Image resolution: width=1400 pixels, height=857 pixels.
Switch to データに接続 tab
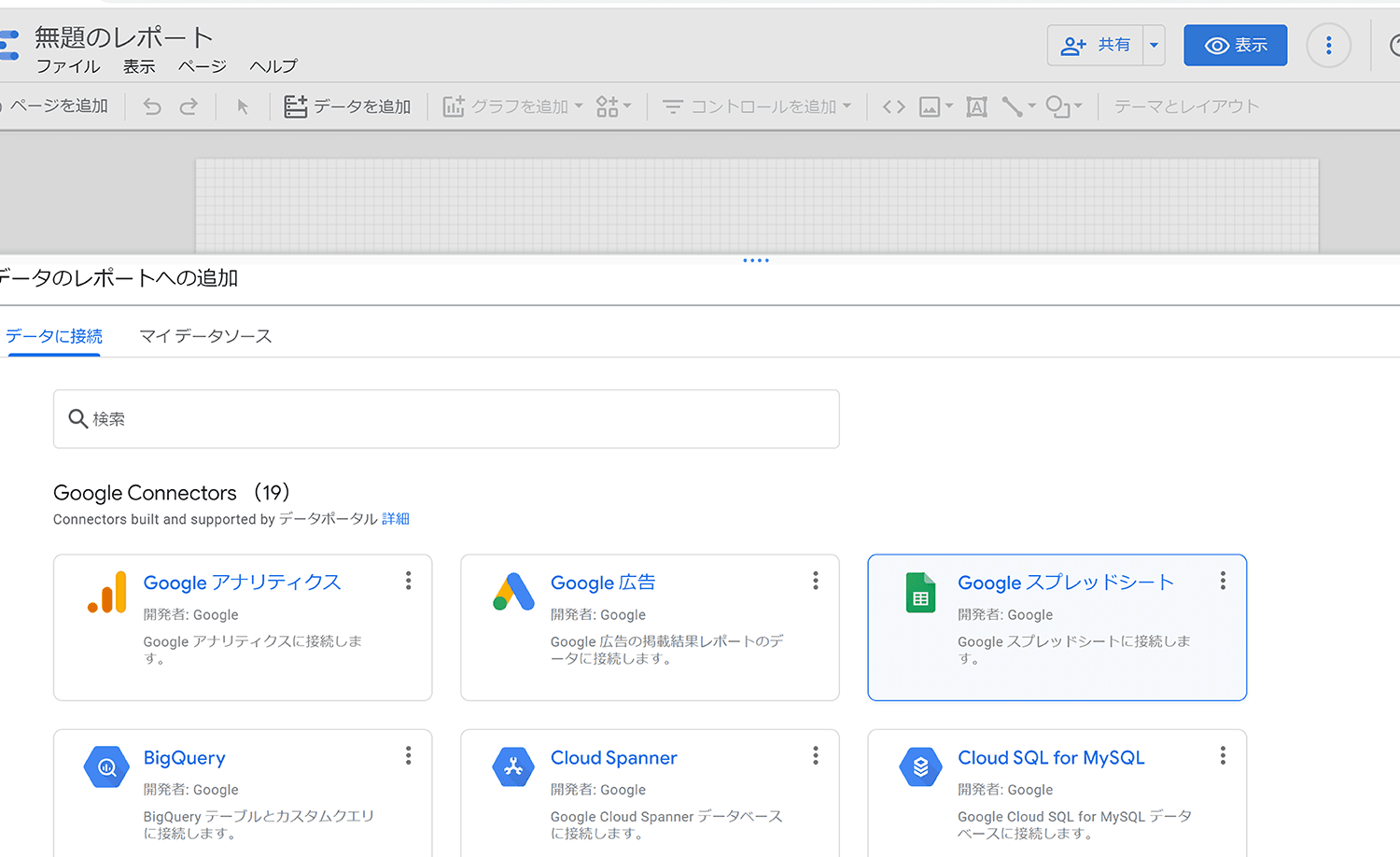[x=53, y=336]
